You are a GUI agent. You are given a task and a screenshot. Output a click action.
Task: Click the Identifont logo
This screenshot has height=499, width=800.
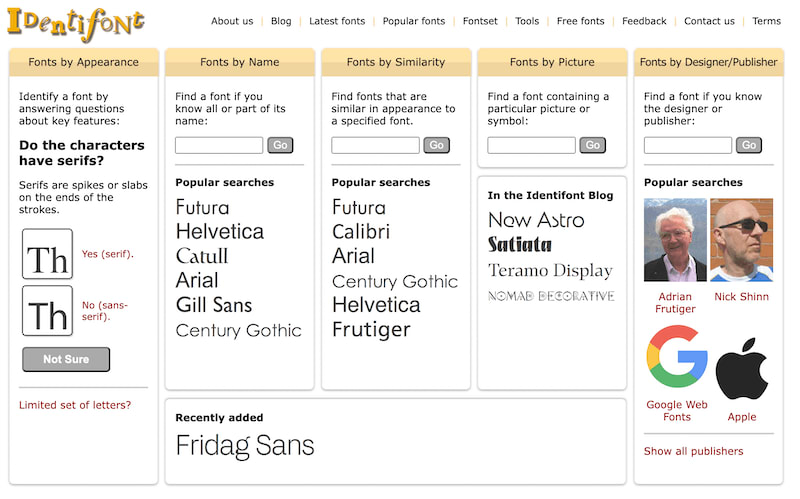click(x=75, y=23)
